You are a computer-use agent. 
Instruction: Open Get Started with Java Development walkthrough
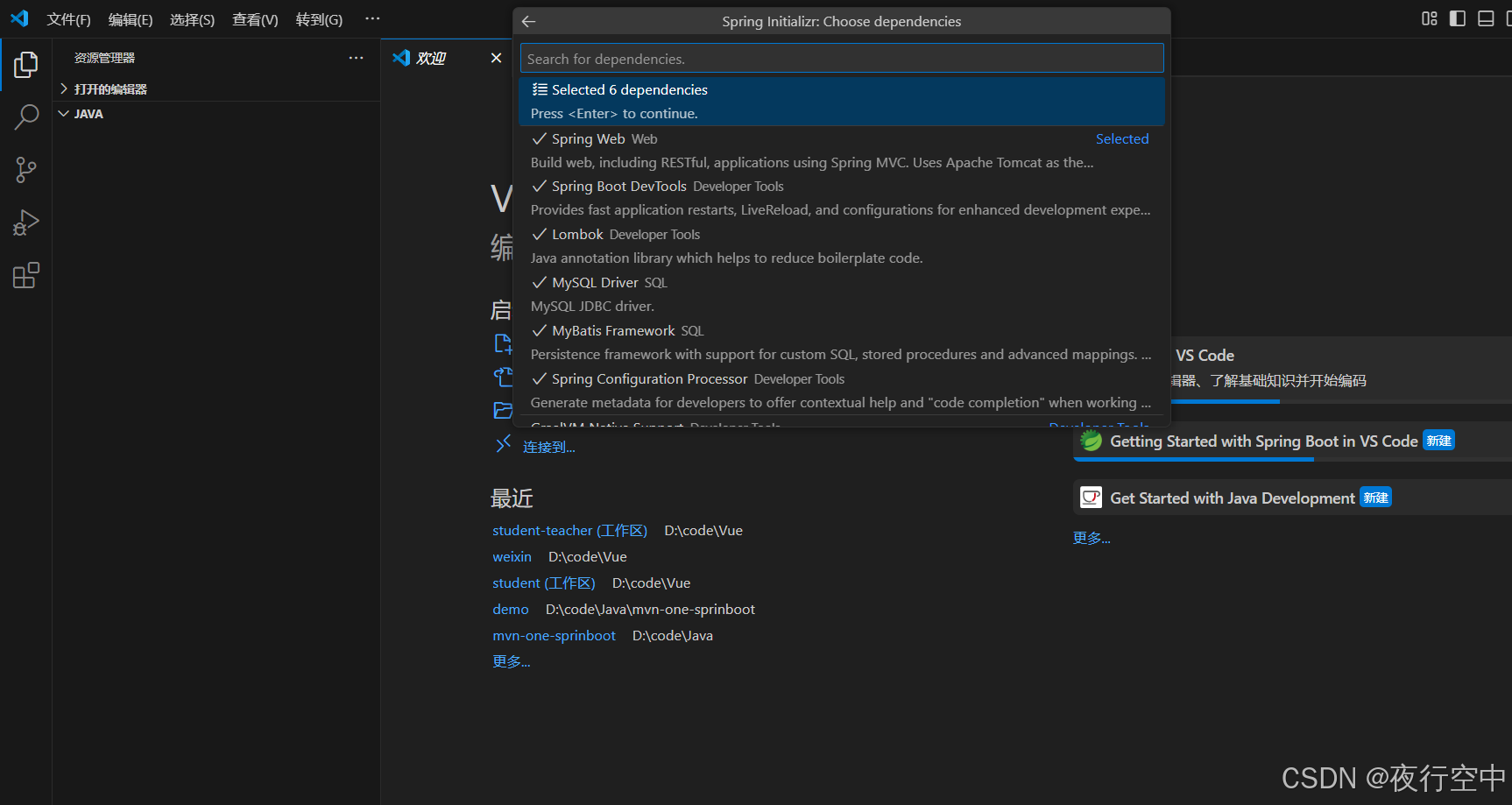tap(1293, 498)
